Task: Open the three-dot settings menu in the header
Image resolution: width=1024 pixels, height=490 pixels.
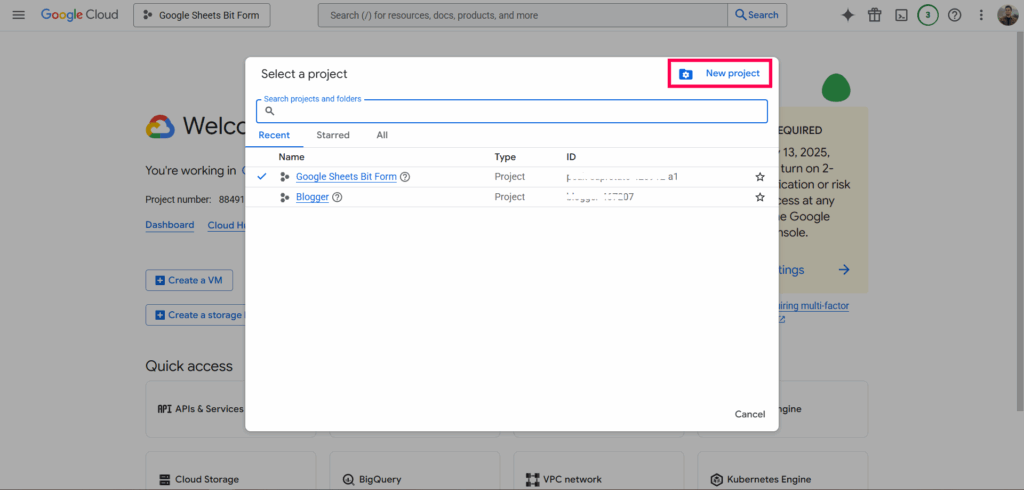Action: coord(981,15)
